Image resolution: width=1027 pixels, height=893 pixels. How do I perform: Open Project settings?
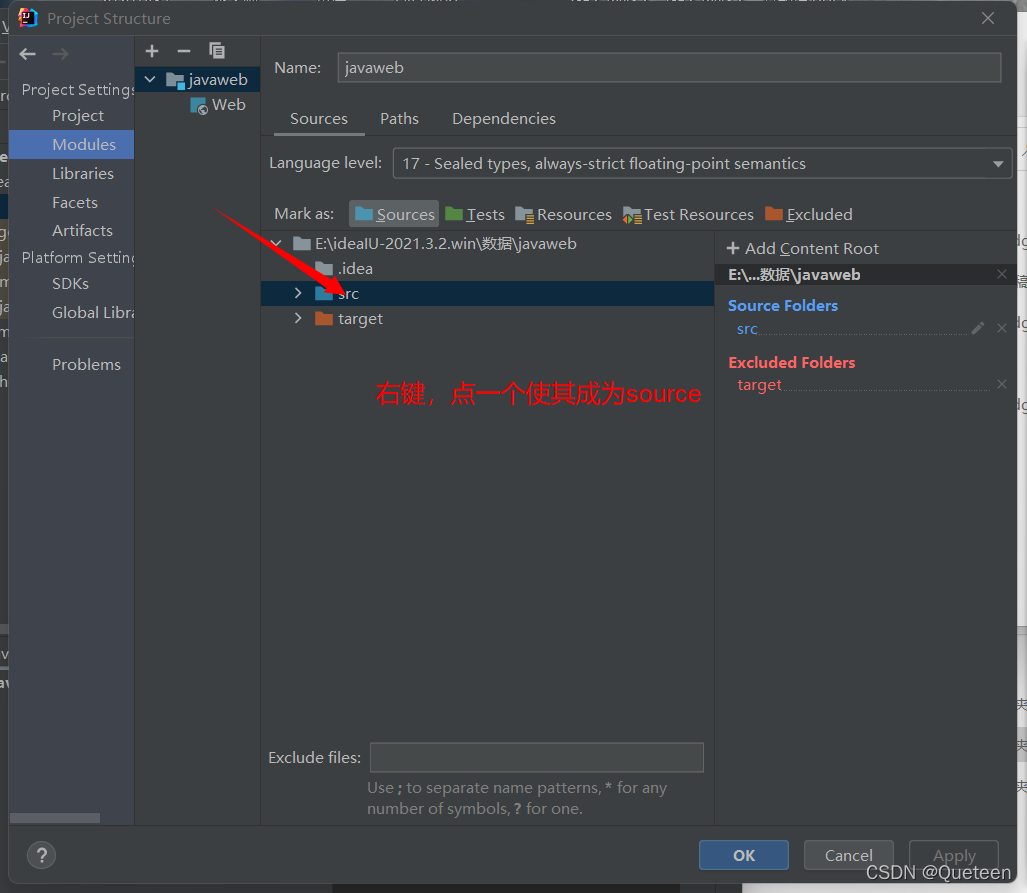pos(78,116)
